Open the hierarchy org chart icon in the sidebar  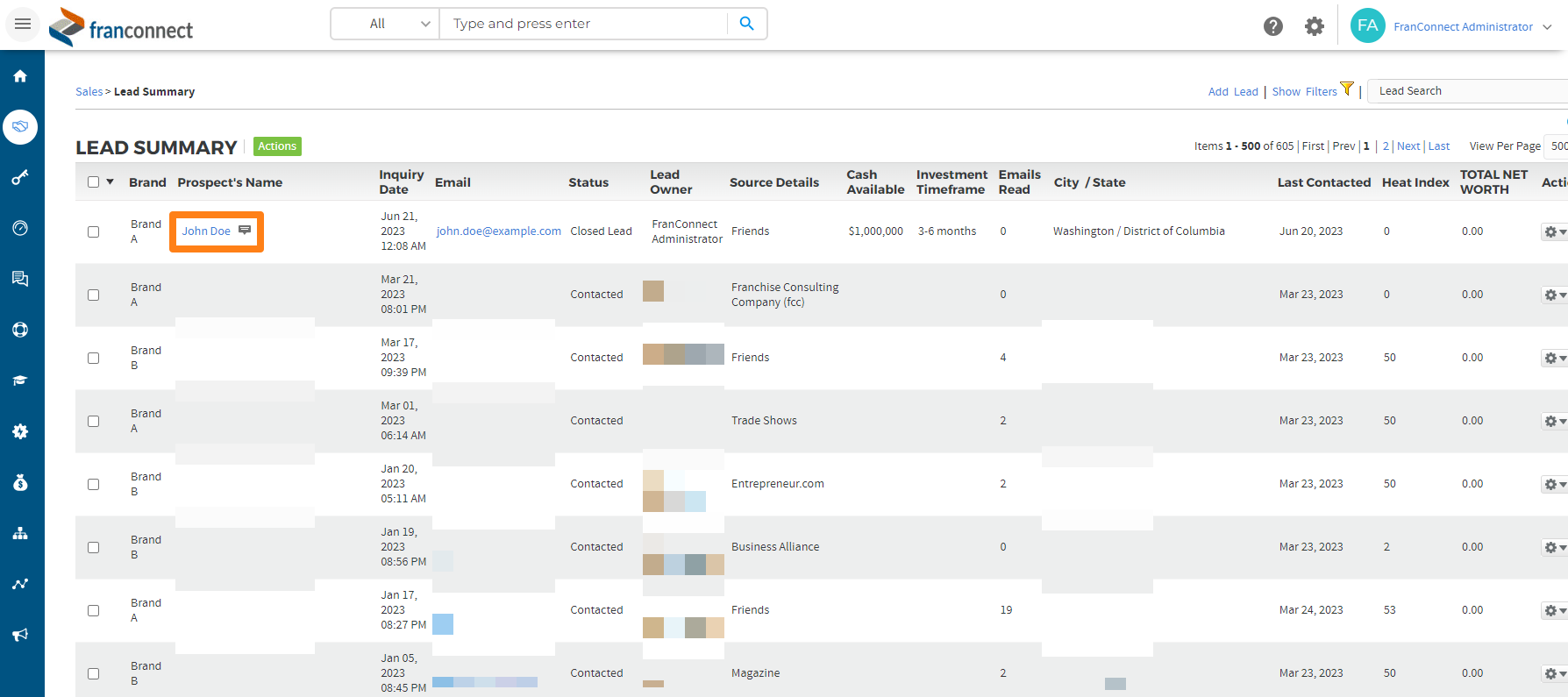coord(20,533)
